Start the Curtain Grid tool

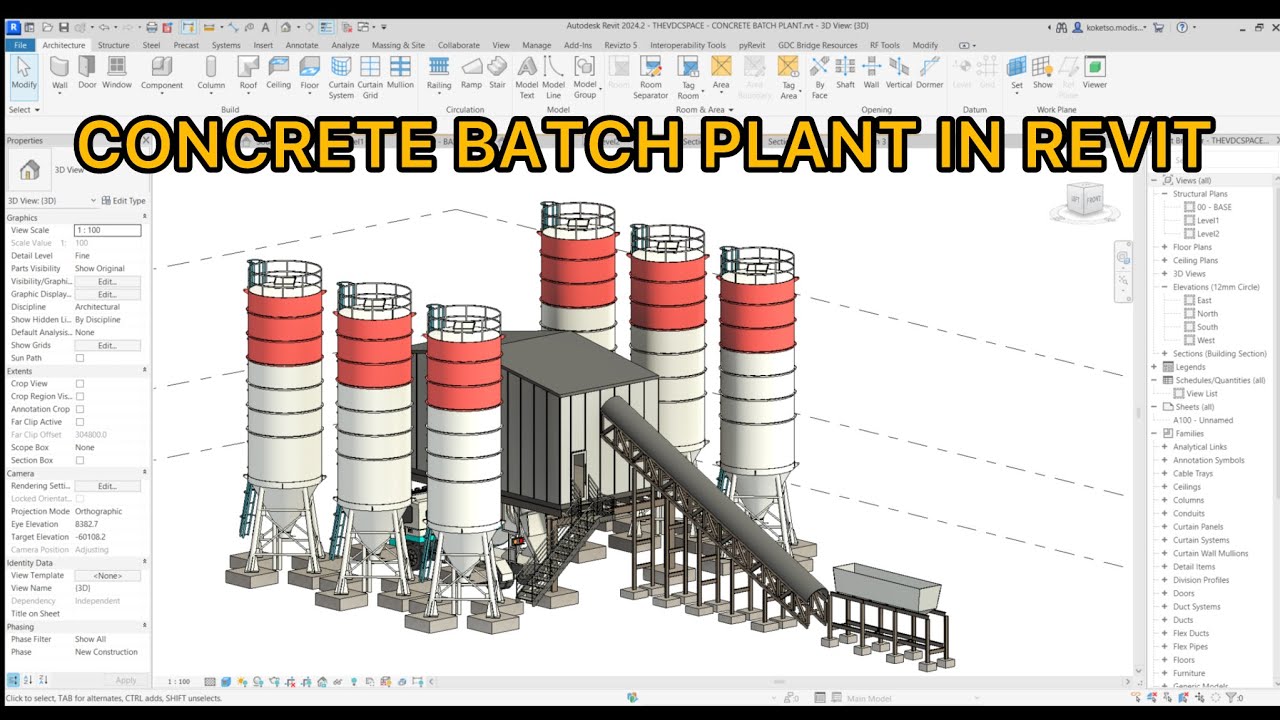370,77
